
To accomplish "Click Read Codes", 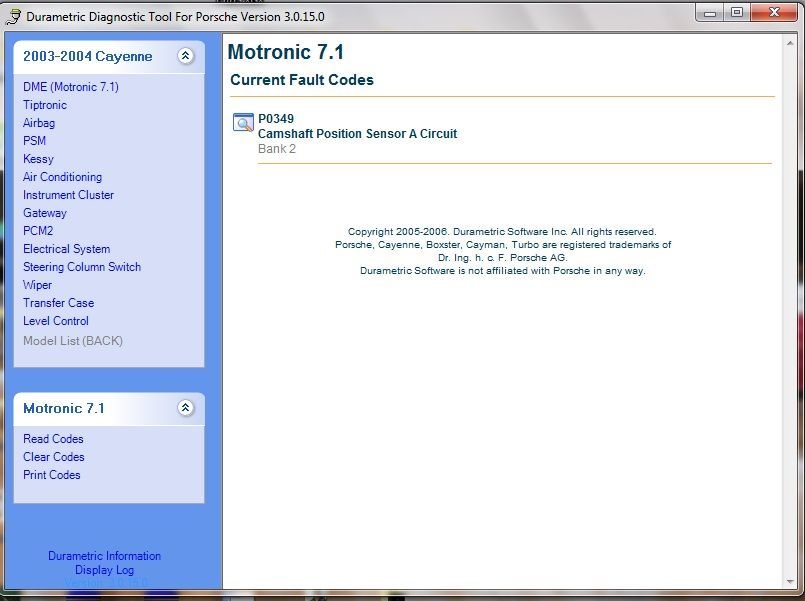I will (x=53, y=439).
